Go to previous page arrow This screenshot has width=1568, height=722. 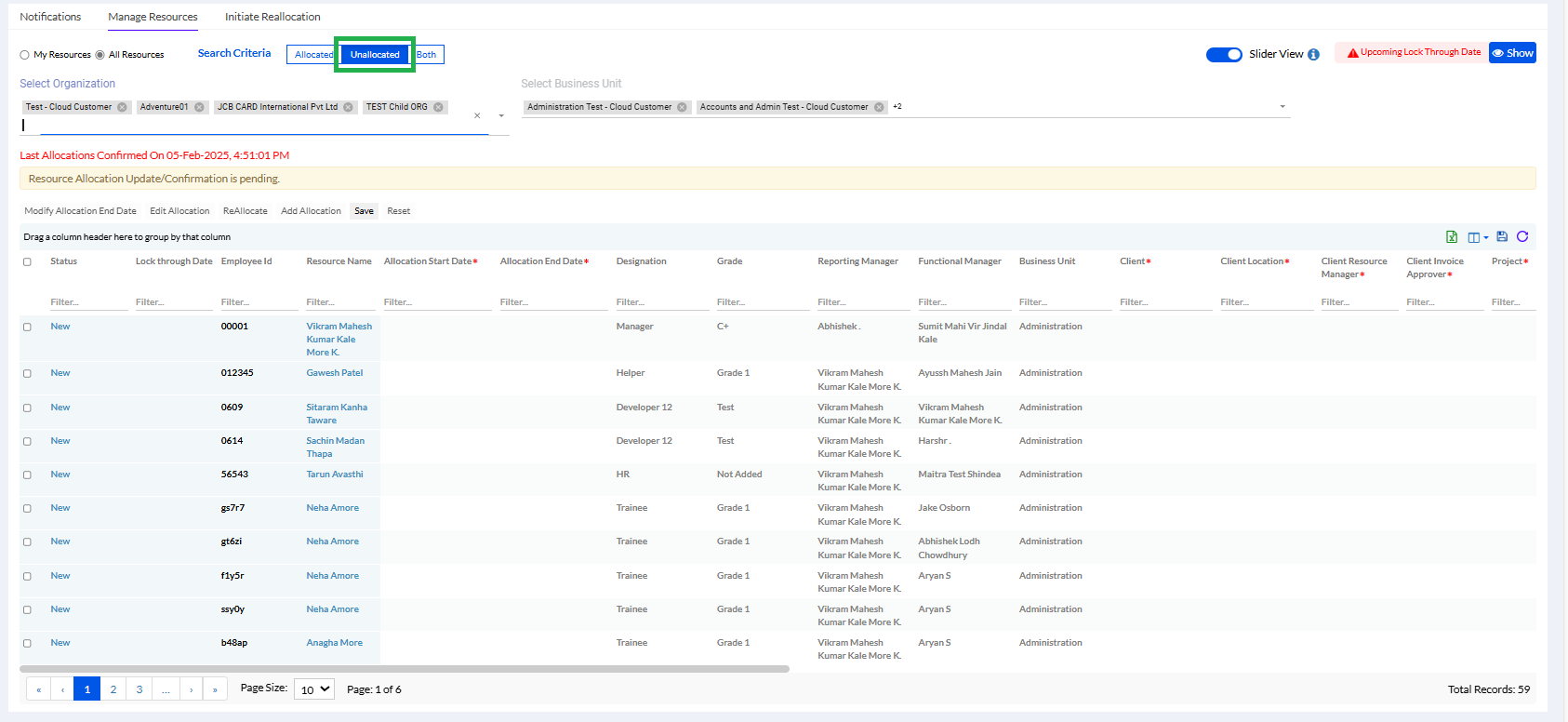pos(62,689)
